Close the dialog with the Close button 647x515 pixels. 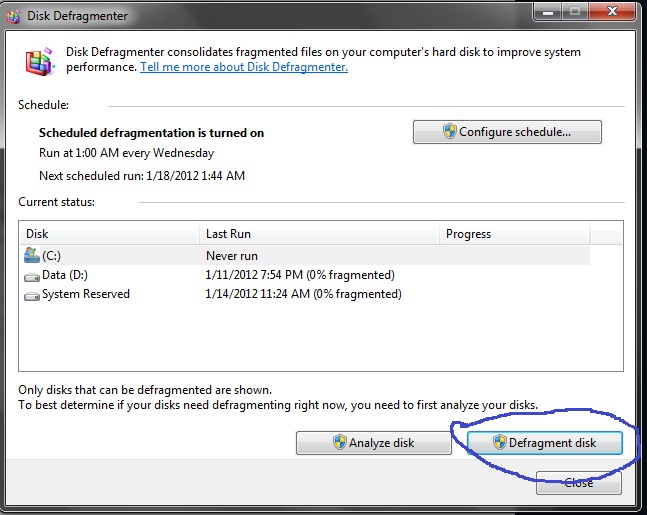(x=579, y=482)
